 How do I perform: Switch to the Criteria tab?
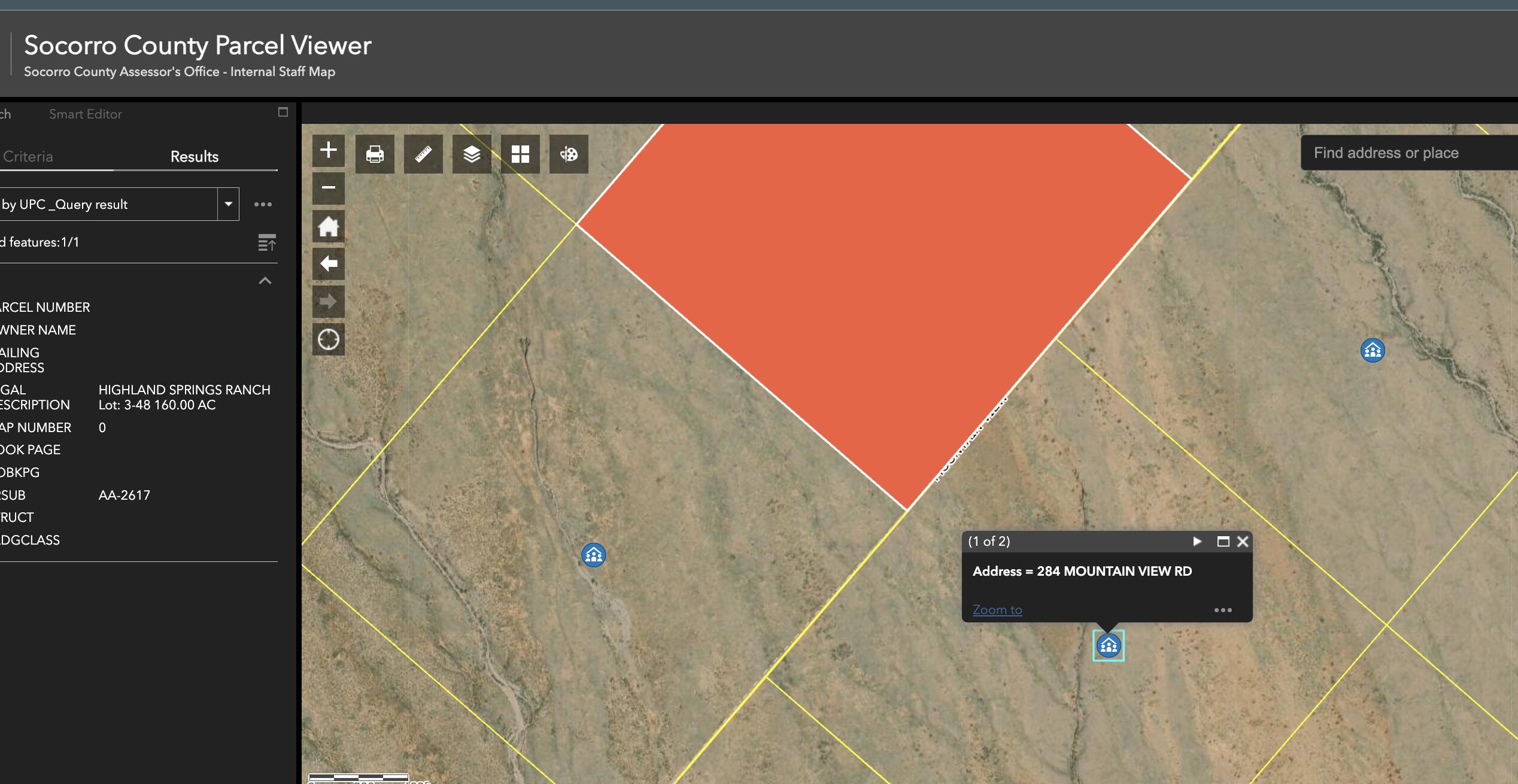pos(28,157)
